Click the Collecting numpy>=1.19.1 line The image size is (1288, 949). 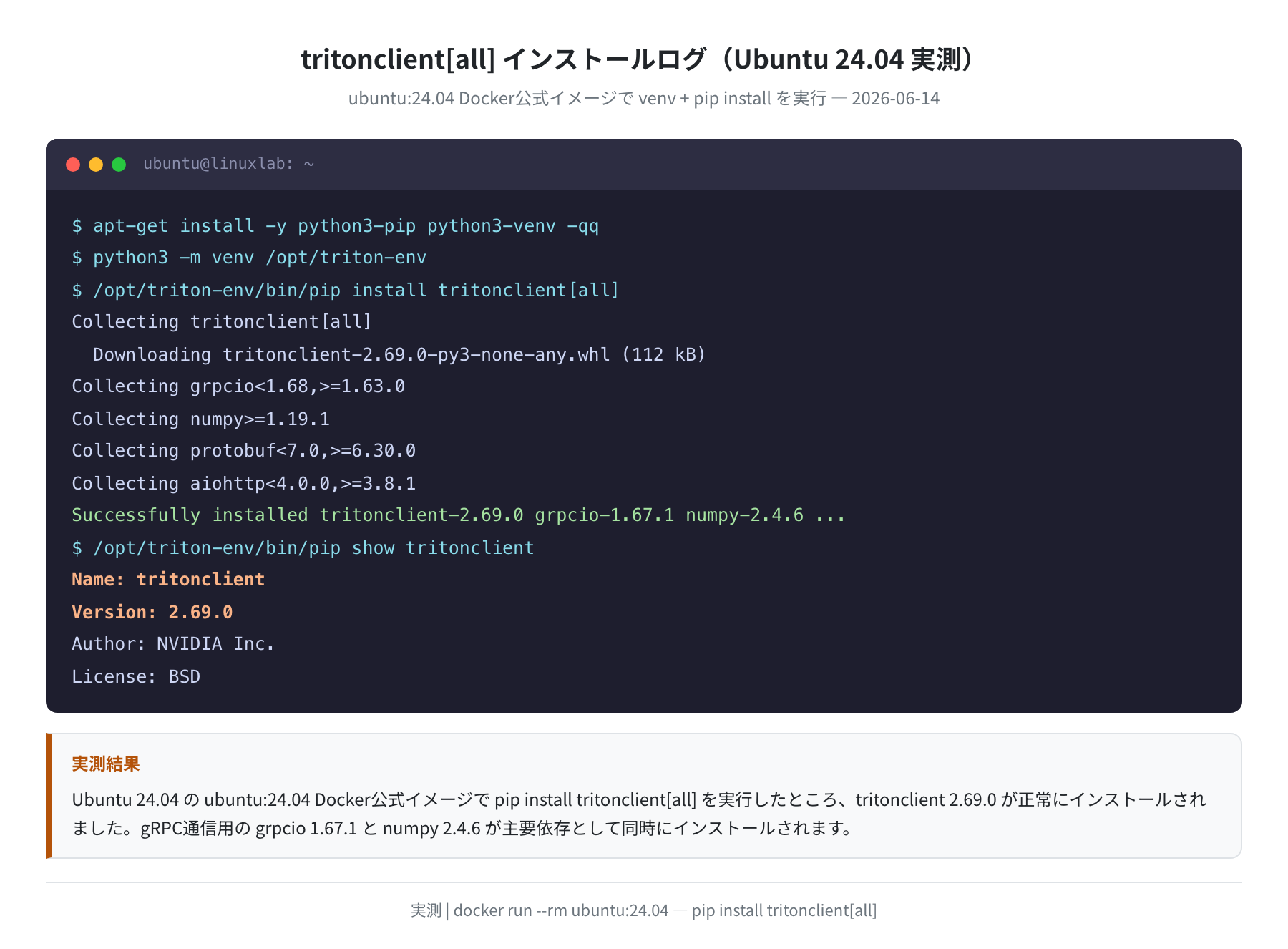click(x=201, y=419)
